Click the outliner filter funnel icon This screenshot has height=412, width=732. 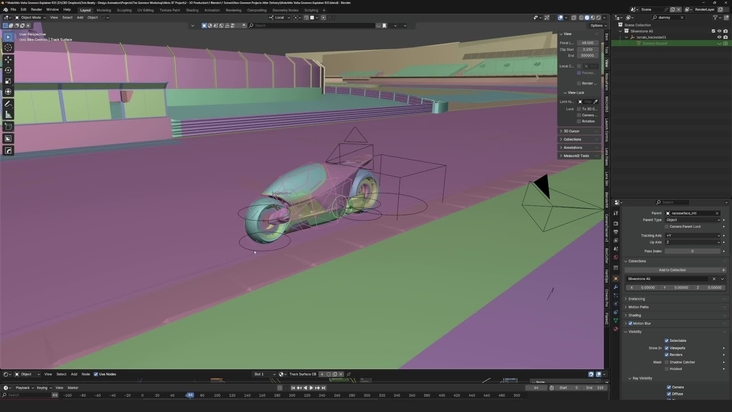pos(715,17)
